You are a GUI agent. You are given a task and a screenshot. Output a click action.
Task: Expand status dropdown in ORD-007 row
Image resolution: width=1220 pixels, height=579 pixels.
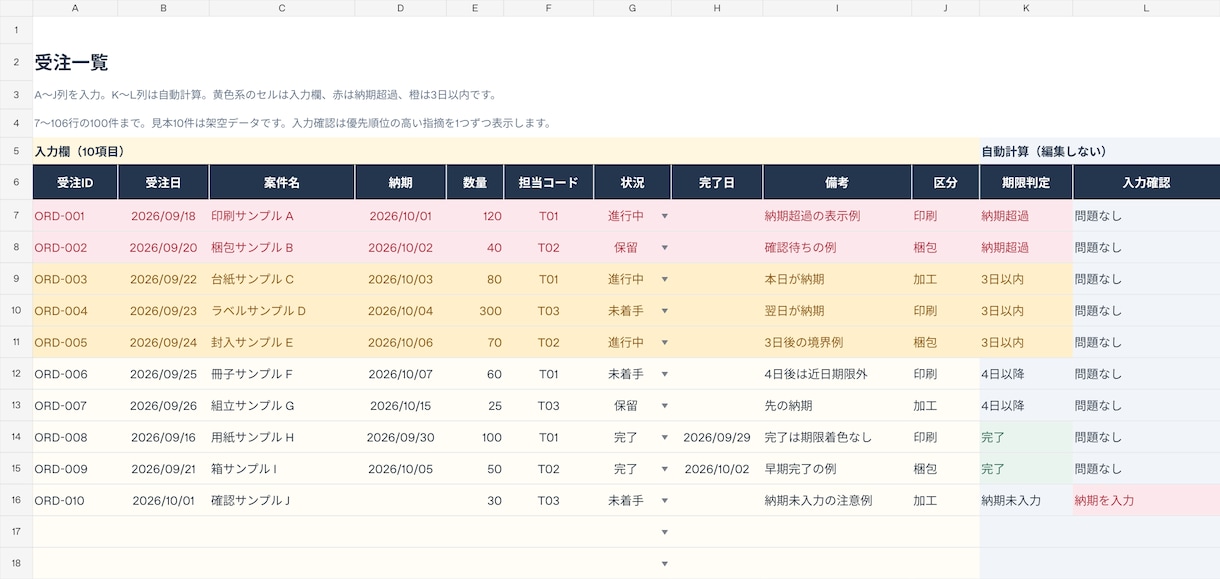pyautogui.click(x=665, y=406)
